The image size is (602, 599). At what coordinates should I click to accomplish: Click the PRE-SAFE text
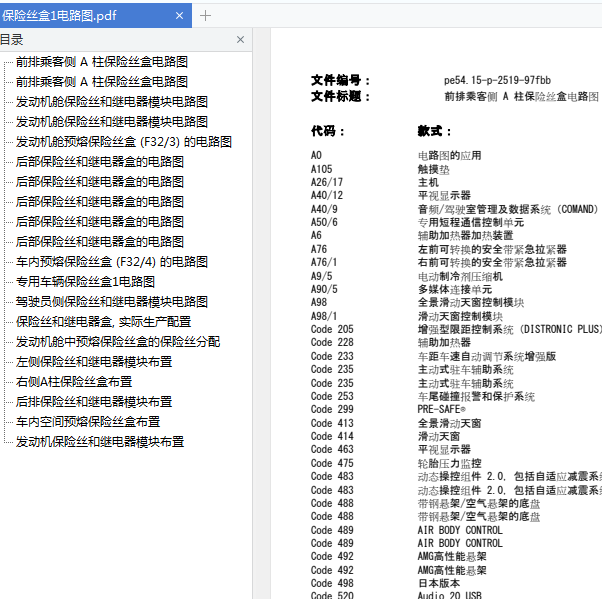442,409
